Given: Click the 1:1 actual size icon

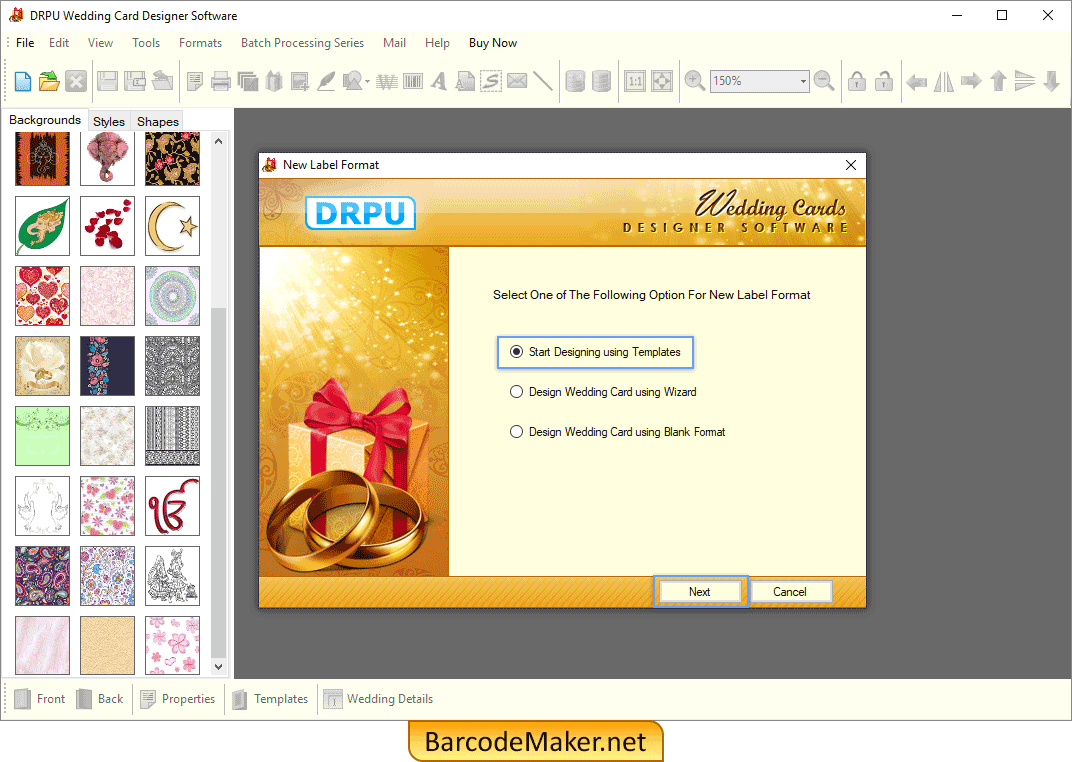Looking at the screenshot, I should point(635,81).
